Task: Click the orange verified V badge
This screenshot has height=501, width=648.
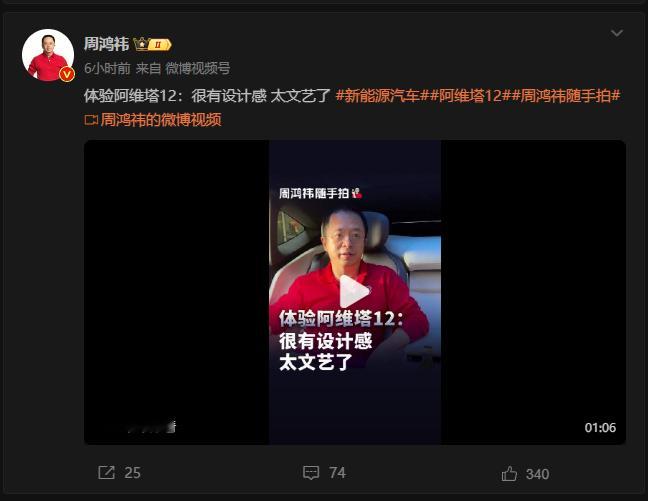Action: (67, 74)
